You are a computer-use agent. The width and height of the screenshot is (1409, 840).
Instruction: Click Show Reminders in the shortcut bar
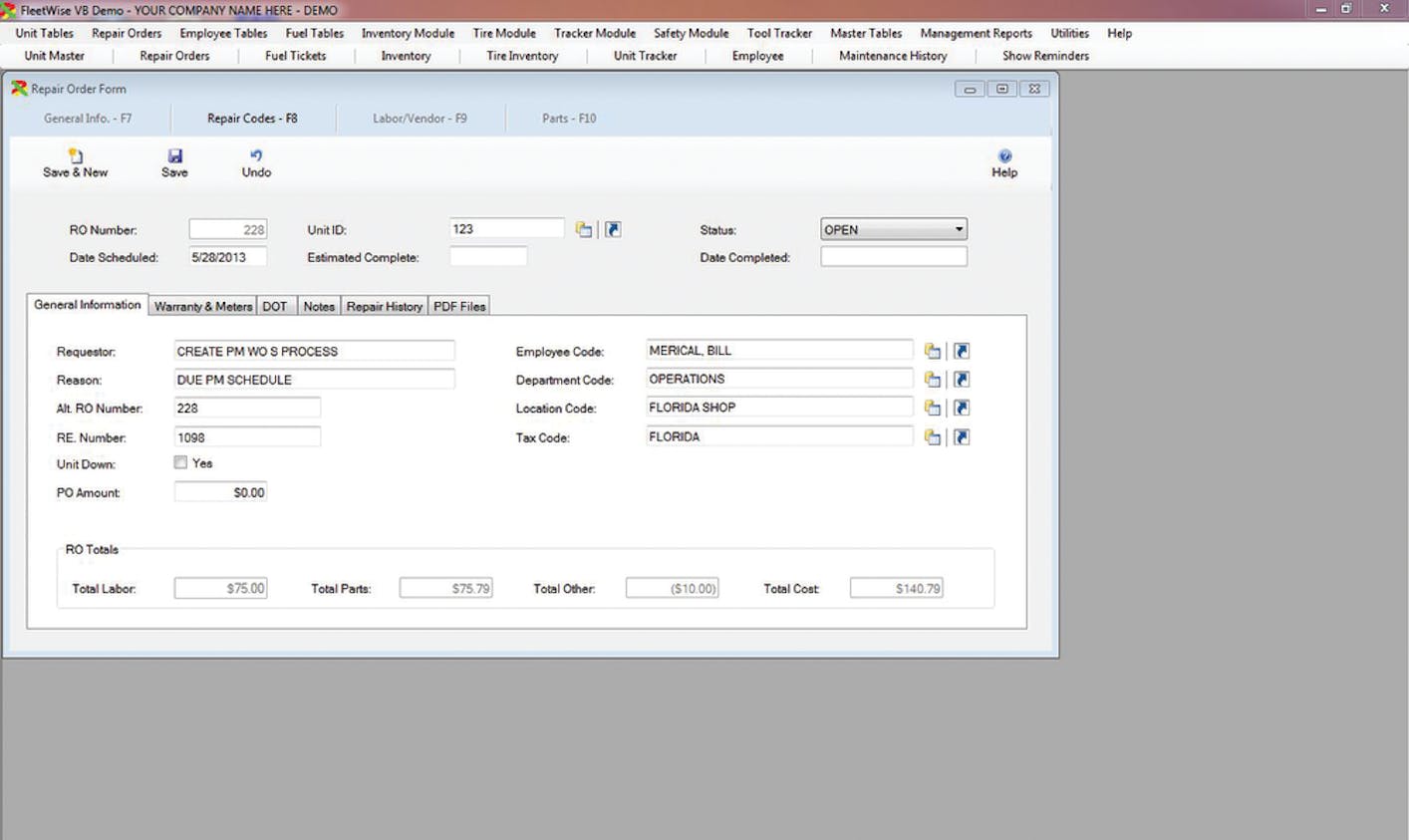point(1044,56)
